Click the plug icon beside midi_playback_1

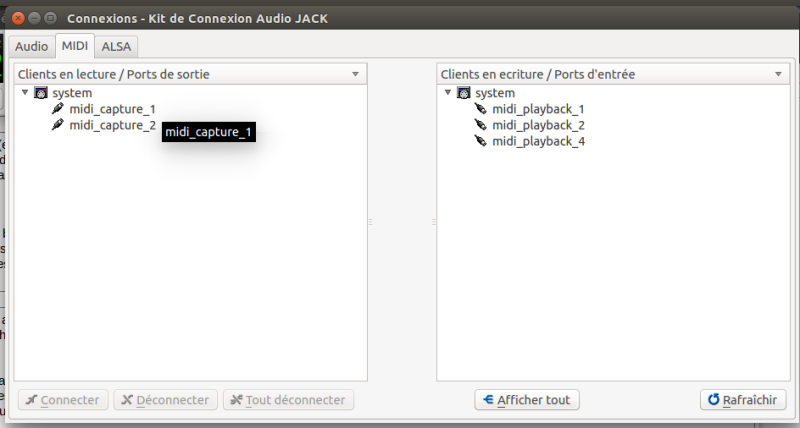tap(481, 109)
